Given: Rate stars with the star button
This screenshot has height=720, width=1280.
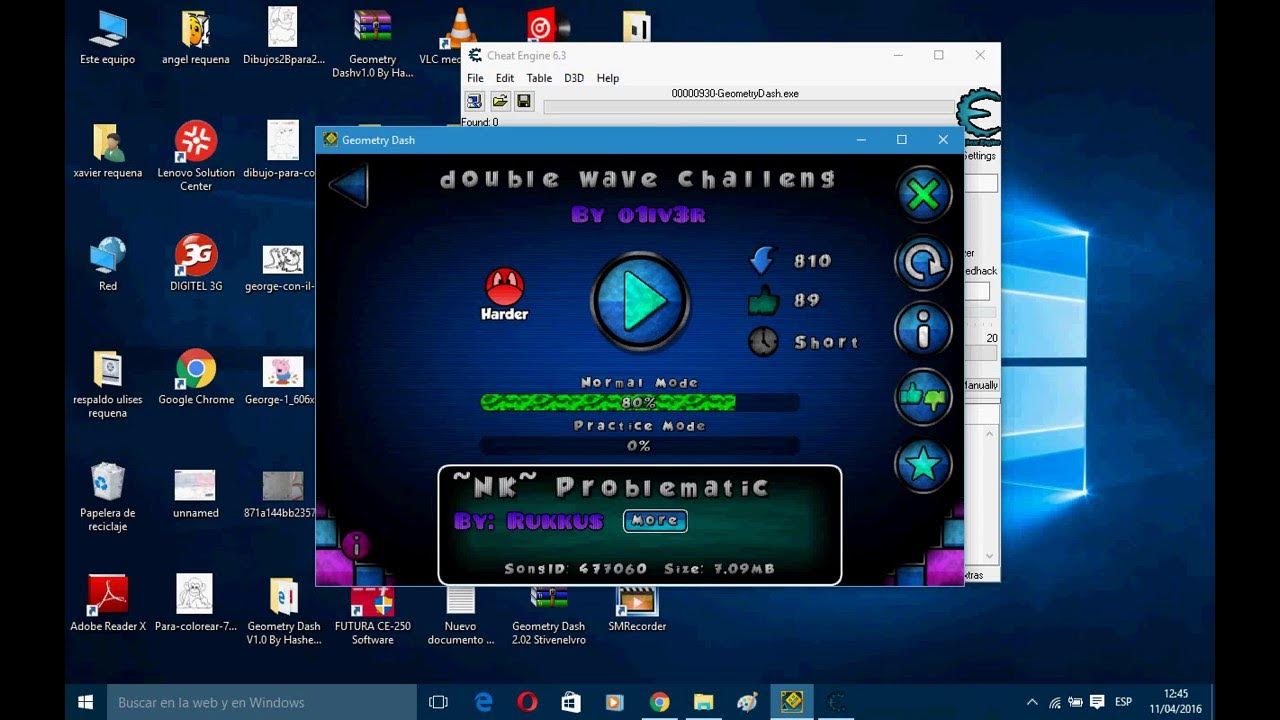Looking at the screenshot, I should [x=923, y=464].
